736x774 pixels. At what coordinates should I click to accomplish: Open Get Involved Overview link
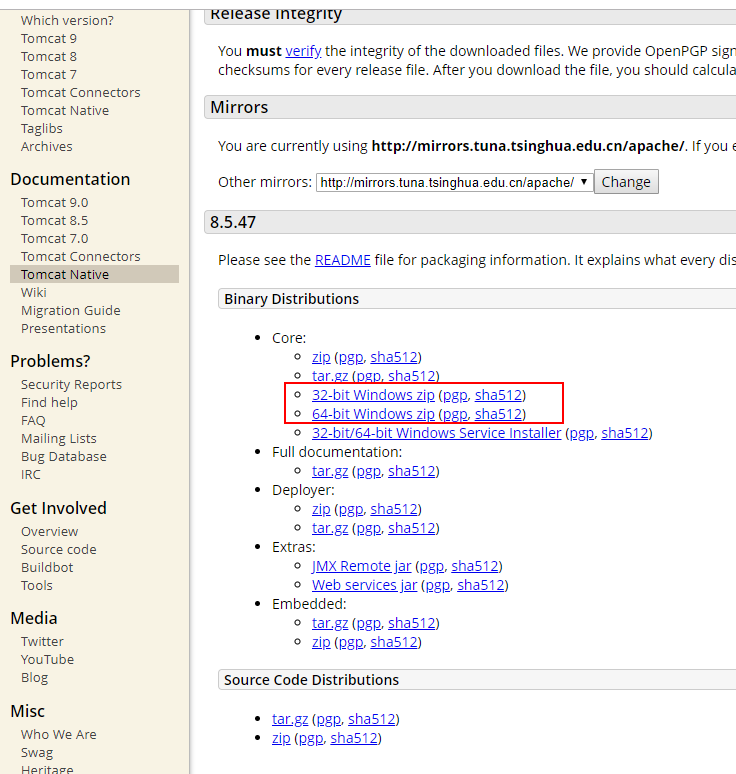coord(49,532)
